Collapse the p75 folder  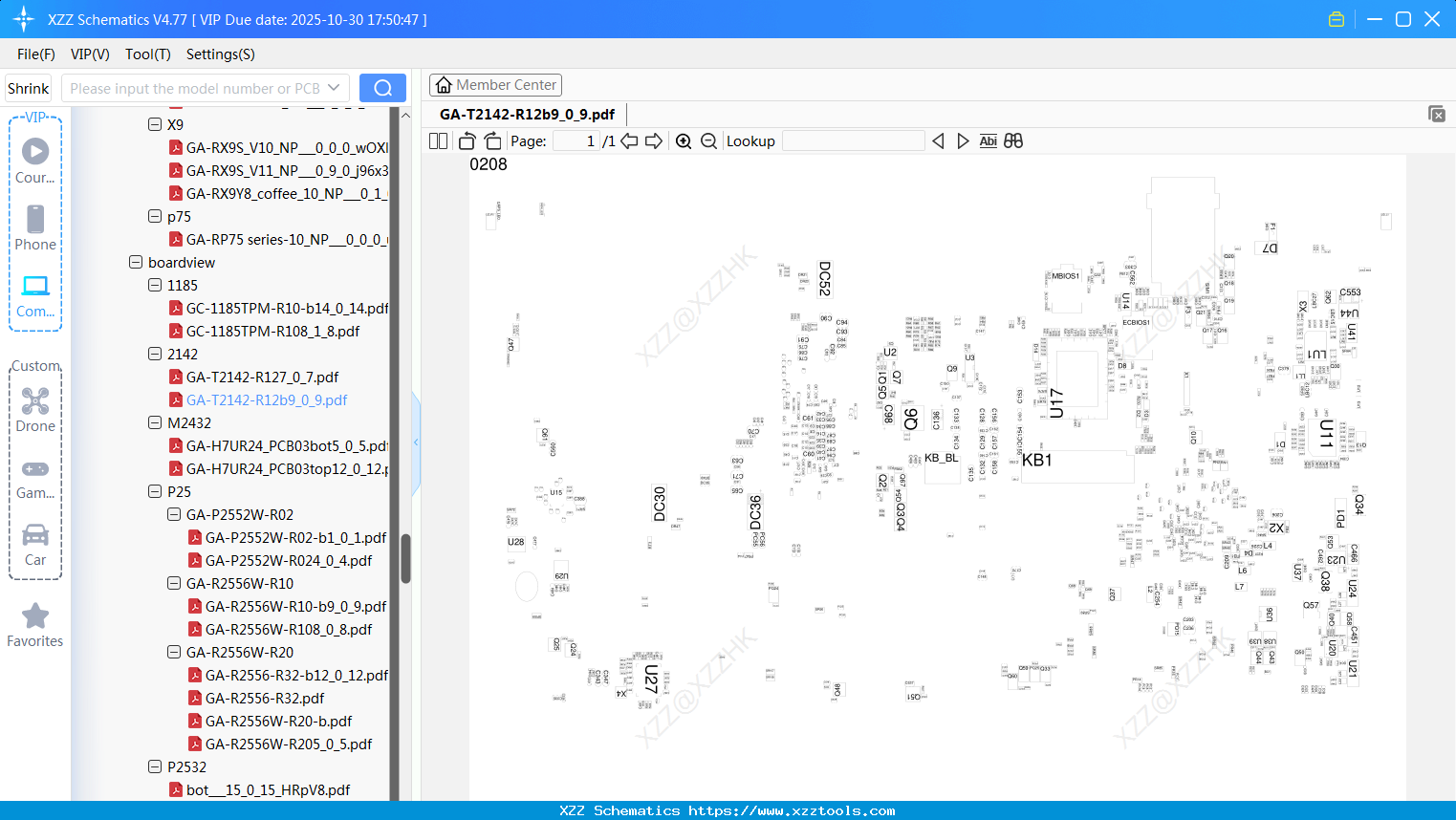[x=155, y=216]
